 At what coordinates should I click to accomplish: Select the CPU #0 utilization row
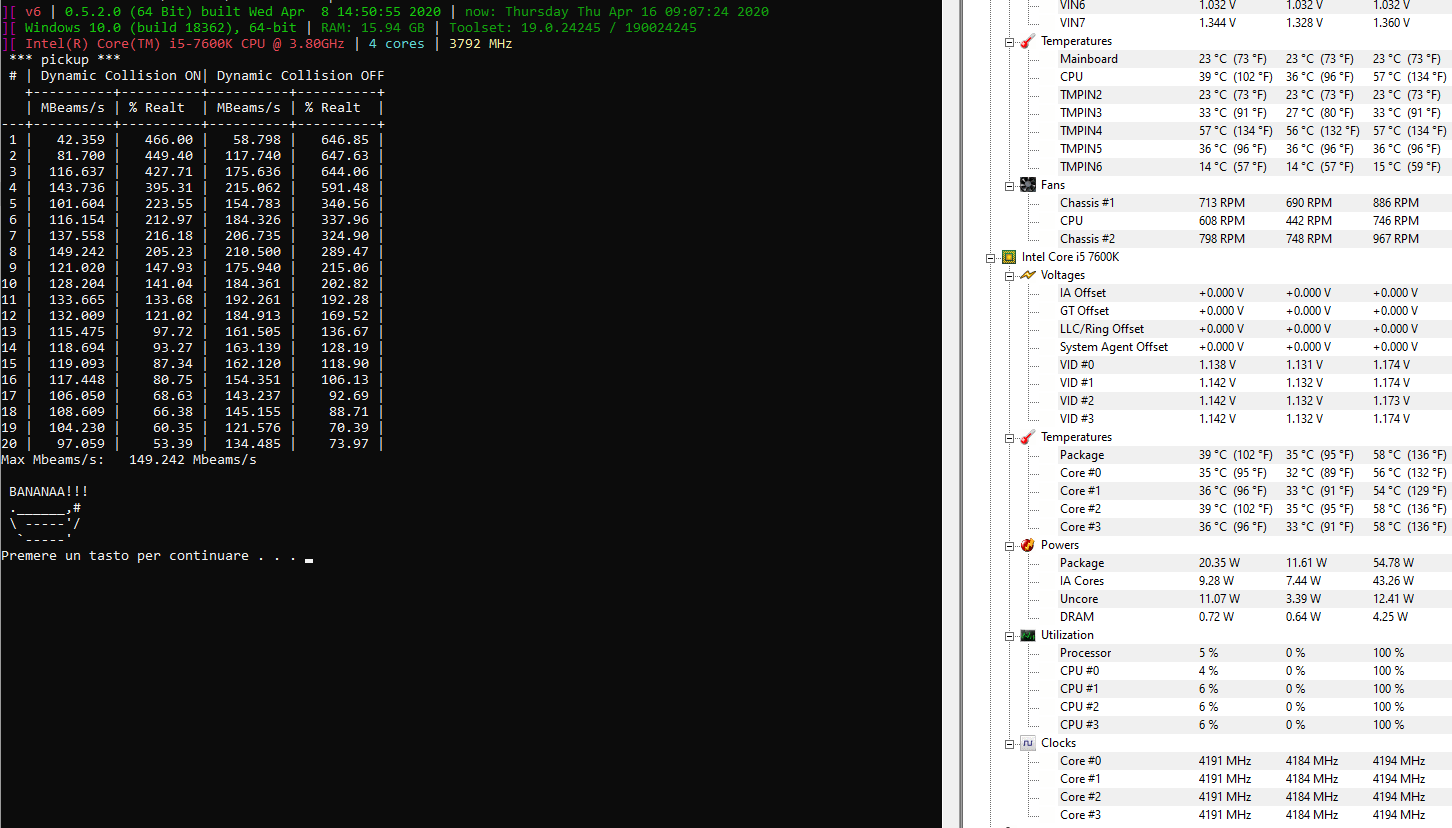click(1254, 671)
